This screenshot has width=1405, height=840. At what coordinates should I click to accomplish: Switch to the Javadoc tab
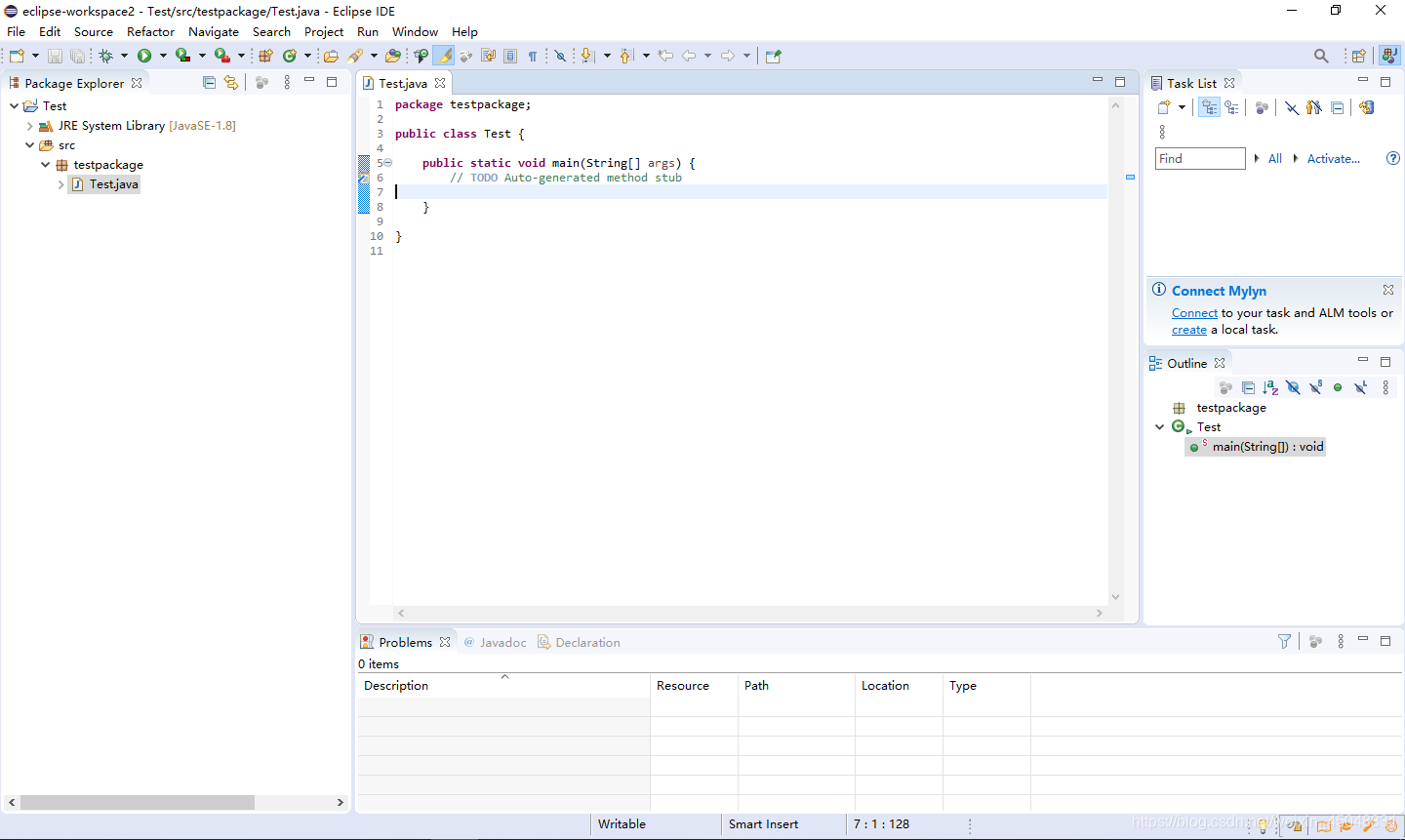tap(495, 642)
